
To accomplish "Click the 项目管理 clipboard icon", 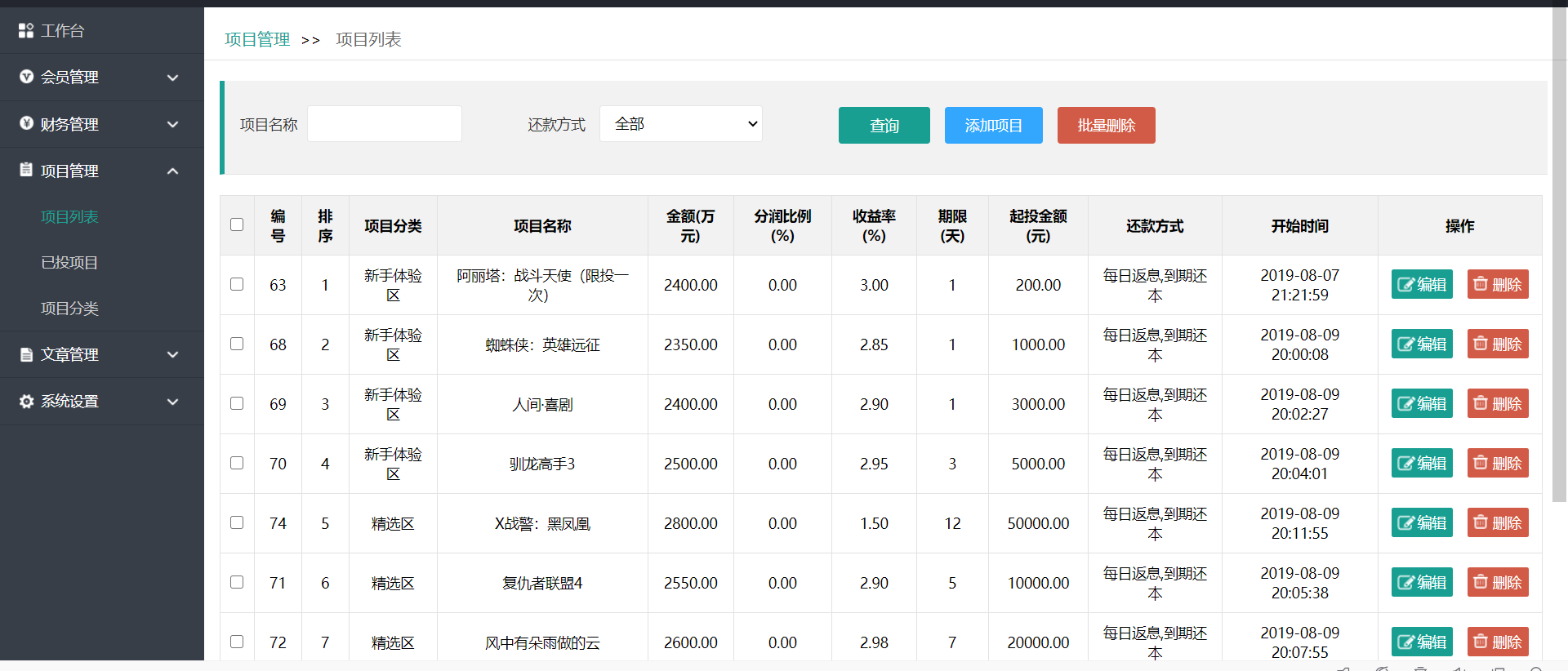I will 26,170.
